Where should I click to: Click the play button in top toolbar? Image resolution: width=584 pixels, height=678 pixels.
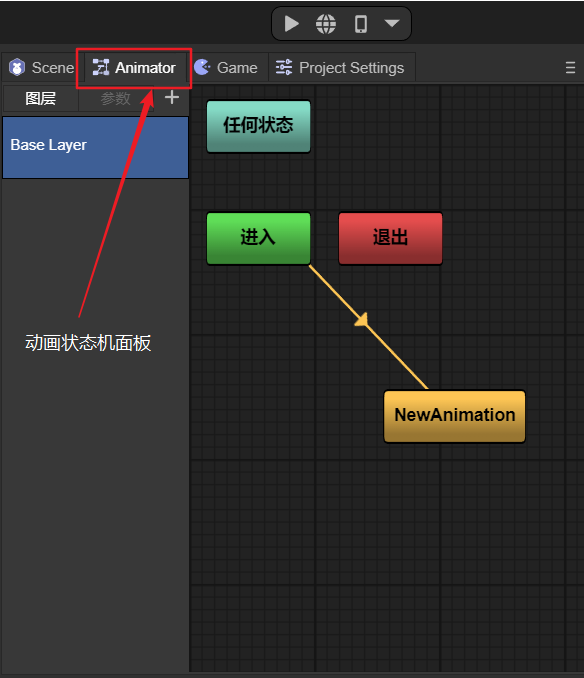click(x=291, y=24)
